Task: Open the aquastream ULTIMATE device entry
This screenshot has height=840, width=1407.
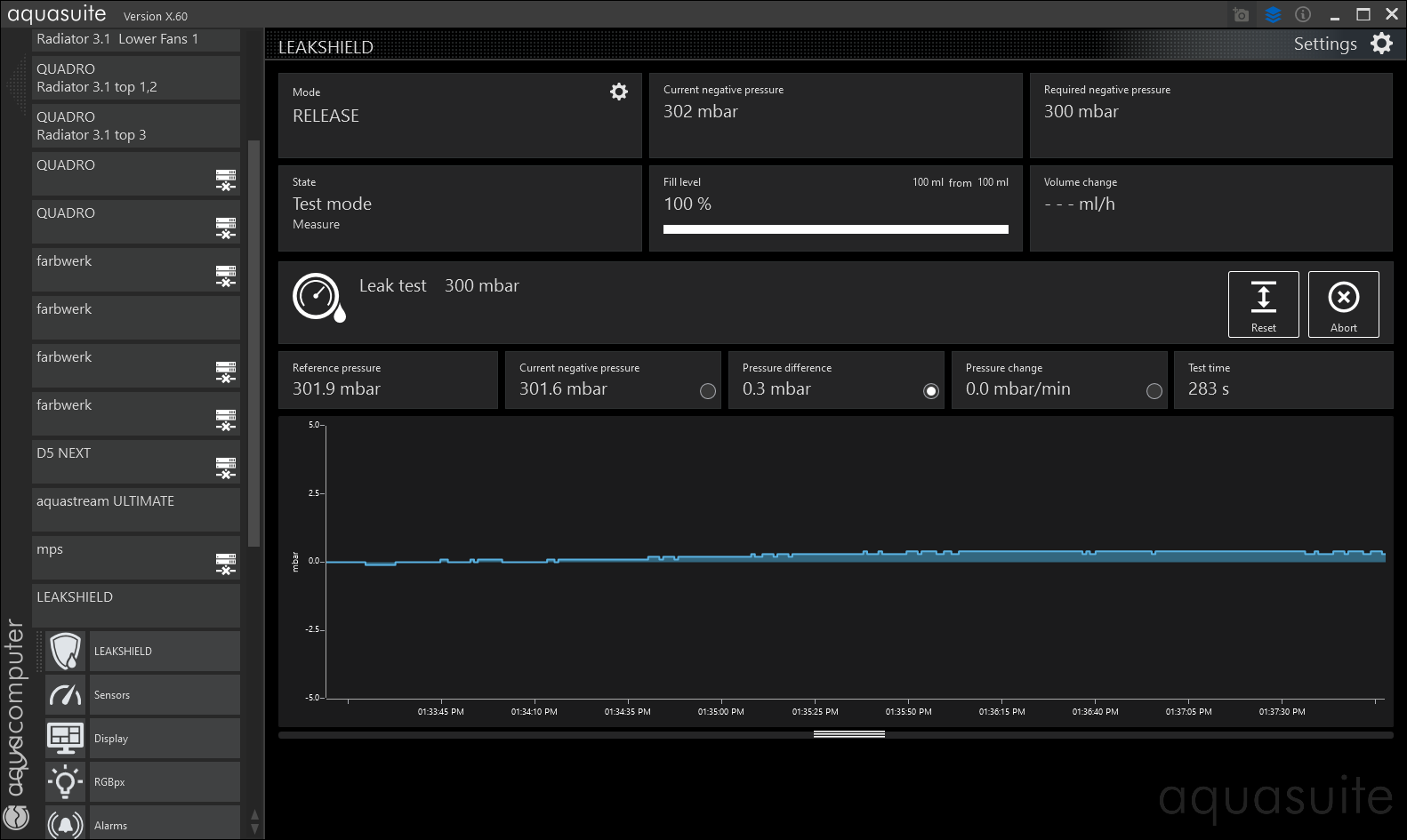Action: 135,509
